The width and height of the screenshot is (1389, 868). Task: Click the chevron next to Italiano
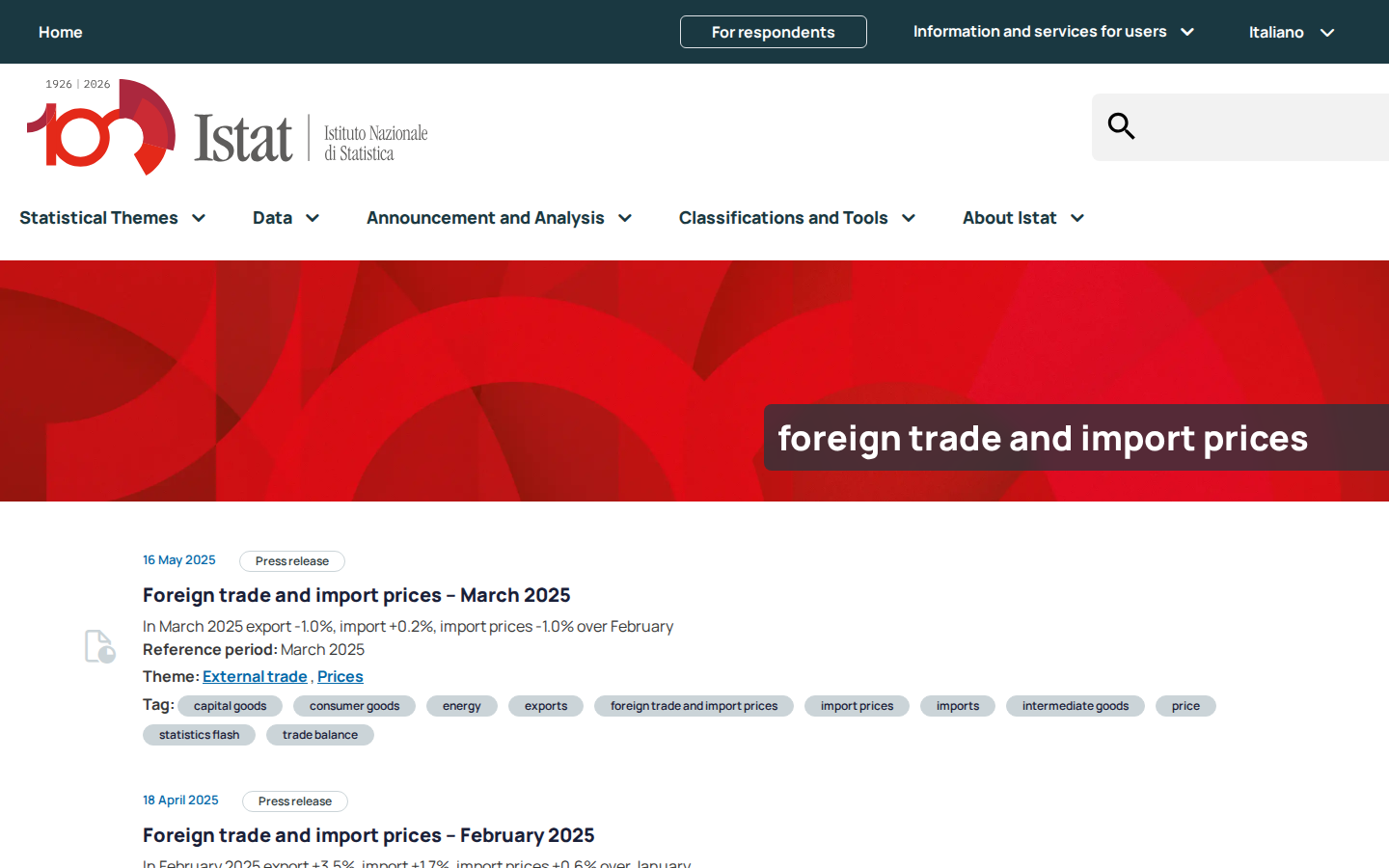pyautogui.click(x=1327, y=33)
